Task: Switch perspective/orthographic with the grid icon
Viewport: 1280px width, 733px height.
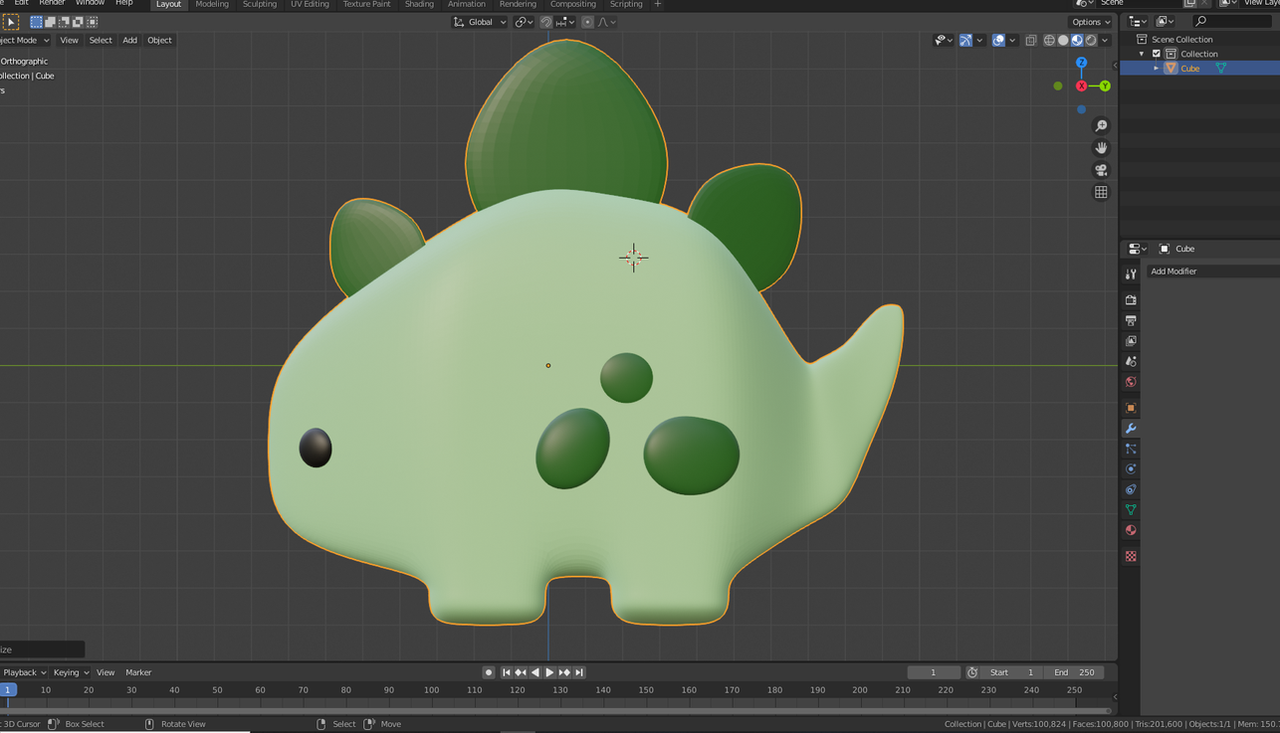Action: pos(1101,192)
